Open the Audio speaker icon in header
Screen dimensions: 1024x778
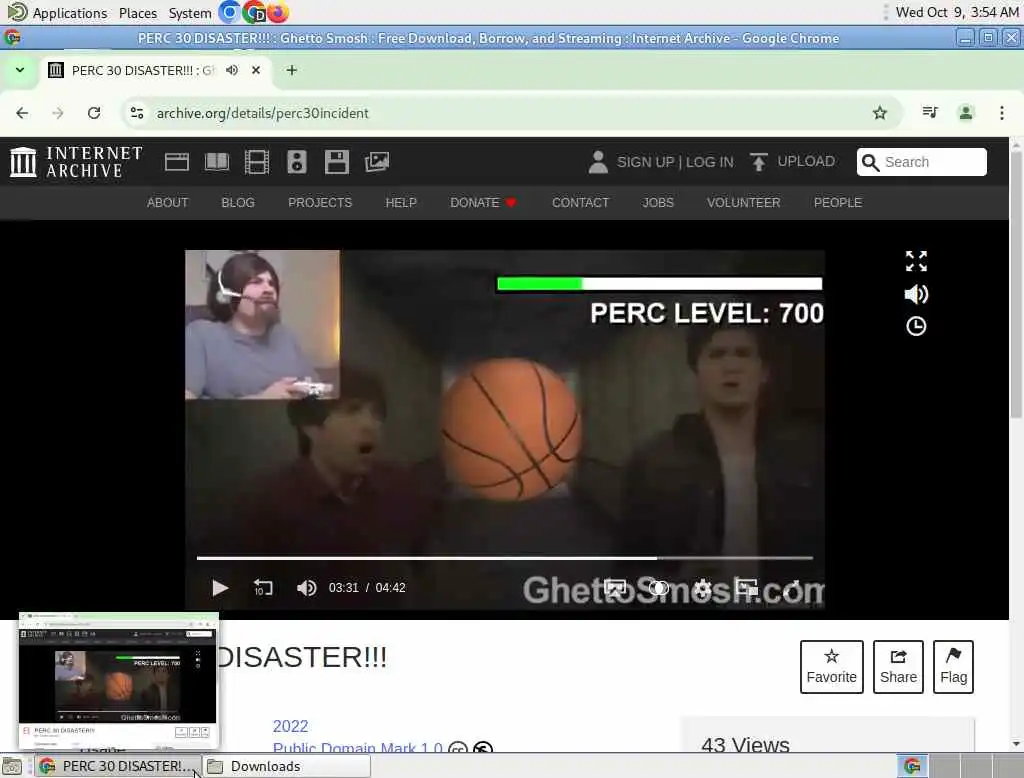click(296, 161)
